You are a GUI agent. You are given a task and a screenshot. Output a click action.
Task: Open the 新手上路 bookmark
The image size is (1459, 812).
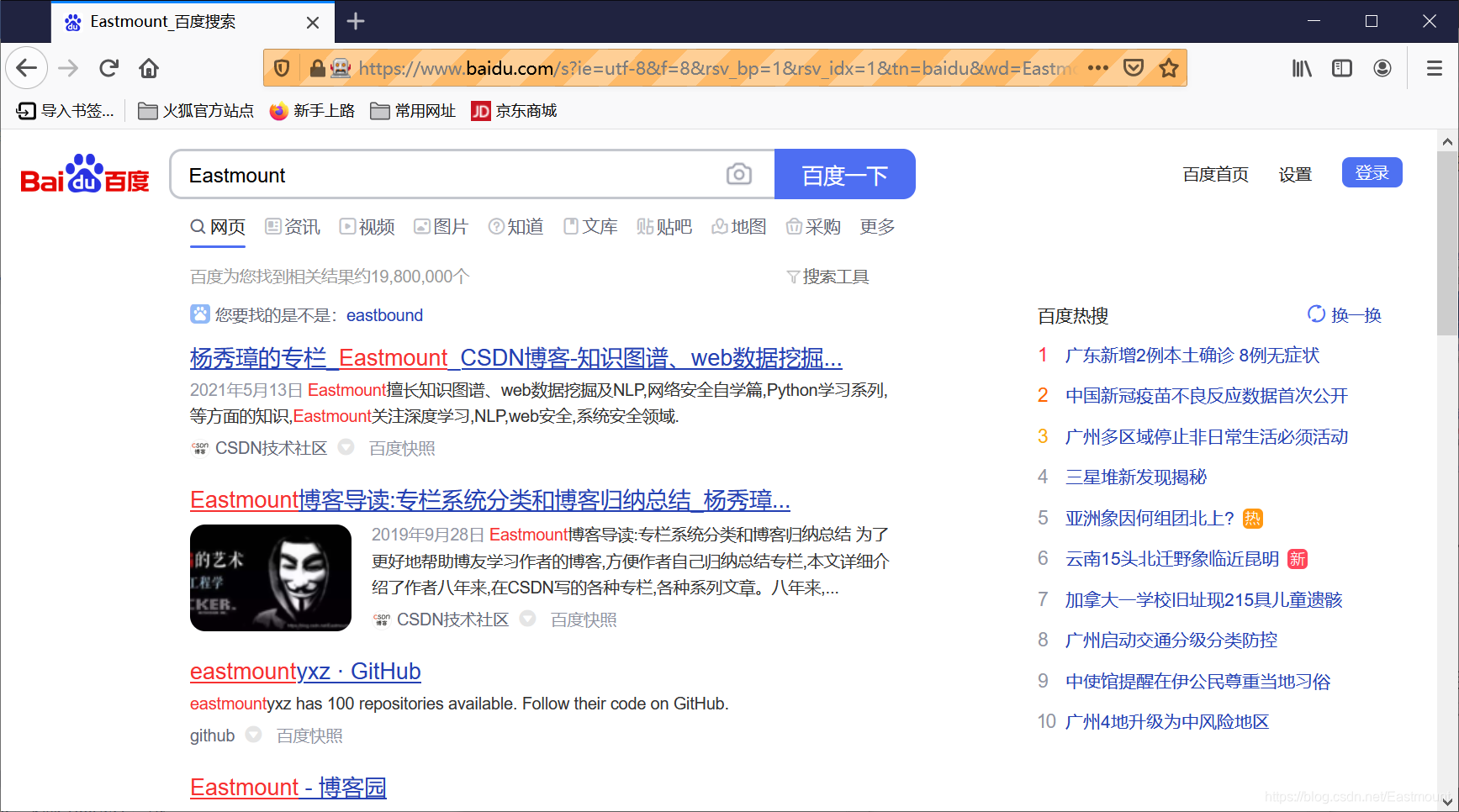click(x=312, y=111)
